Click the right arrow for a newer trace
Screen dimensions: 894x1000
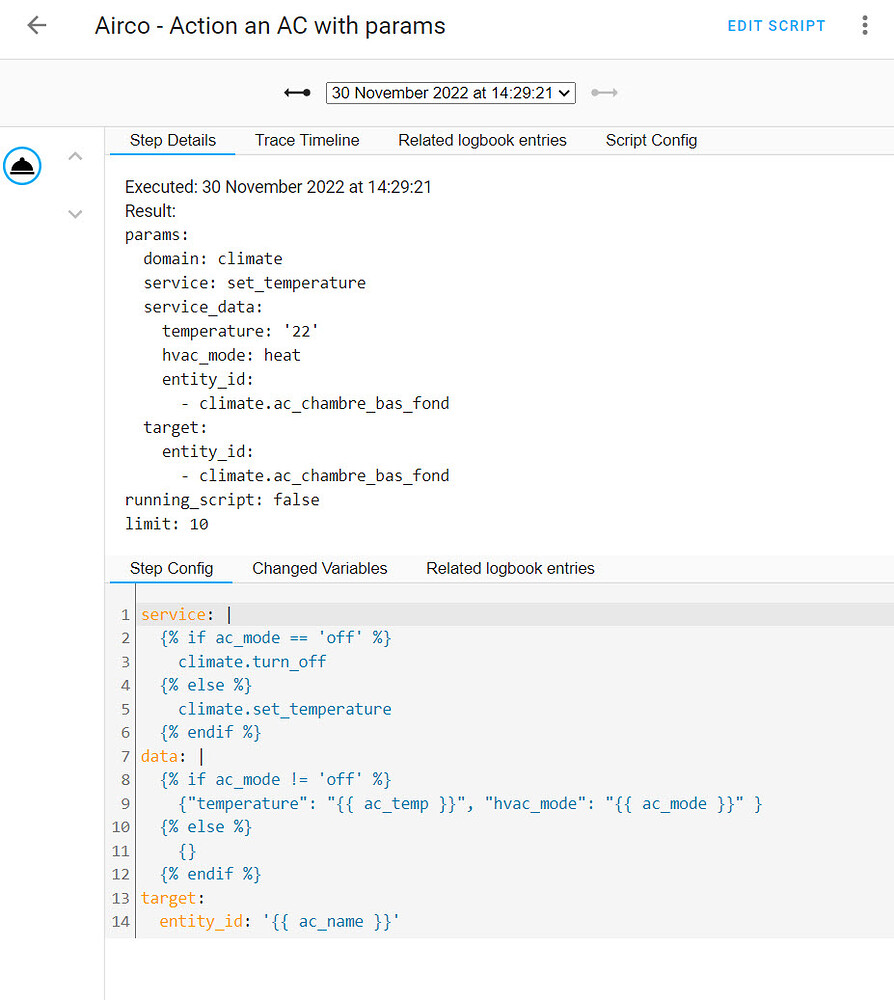605,92
